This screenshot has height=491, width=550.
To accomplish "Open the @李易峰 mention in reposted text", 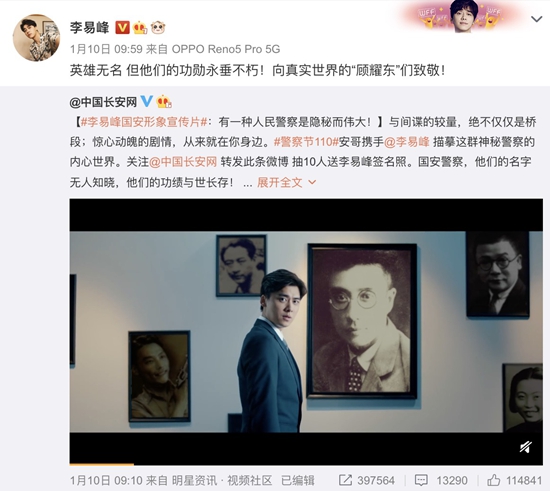I will pyautogui.click(x=407, y=142).
